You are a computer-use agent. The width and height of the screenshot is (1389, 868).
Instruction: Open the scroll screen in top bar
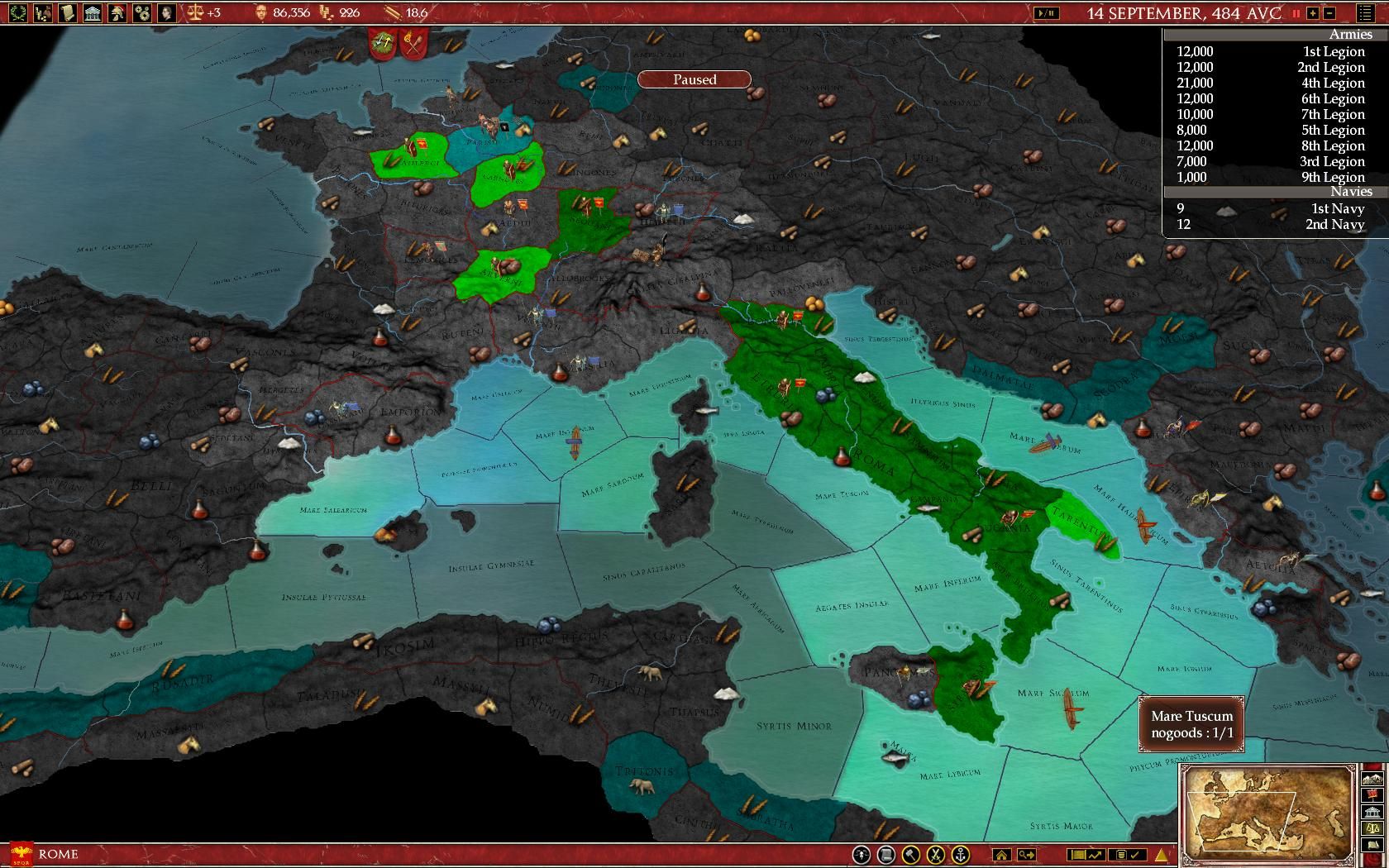68,12
